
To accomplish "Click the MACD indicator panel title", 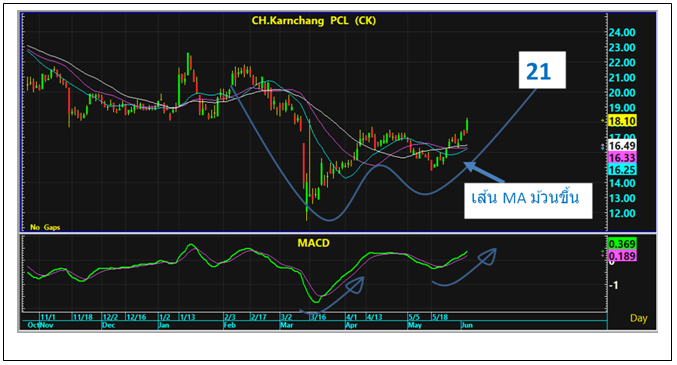I will point(313,243).
